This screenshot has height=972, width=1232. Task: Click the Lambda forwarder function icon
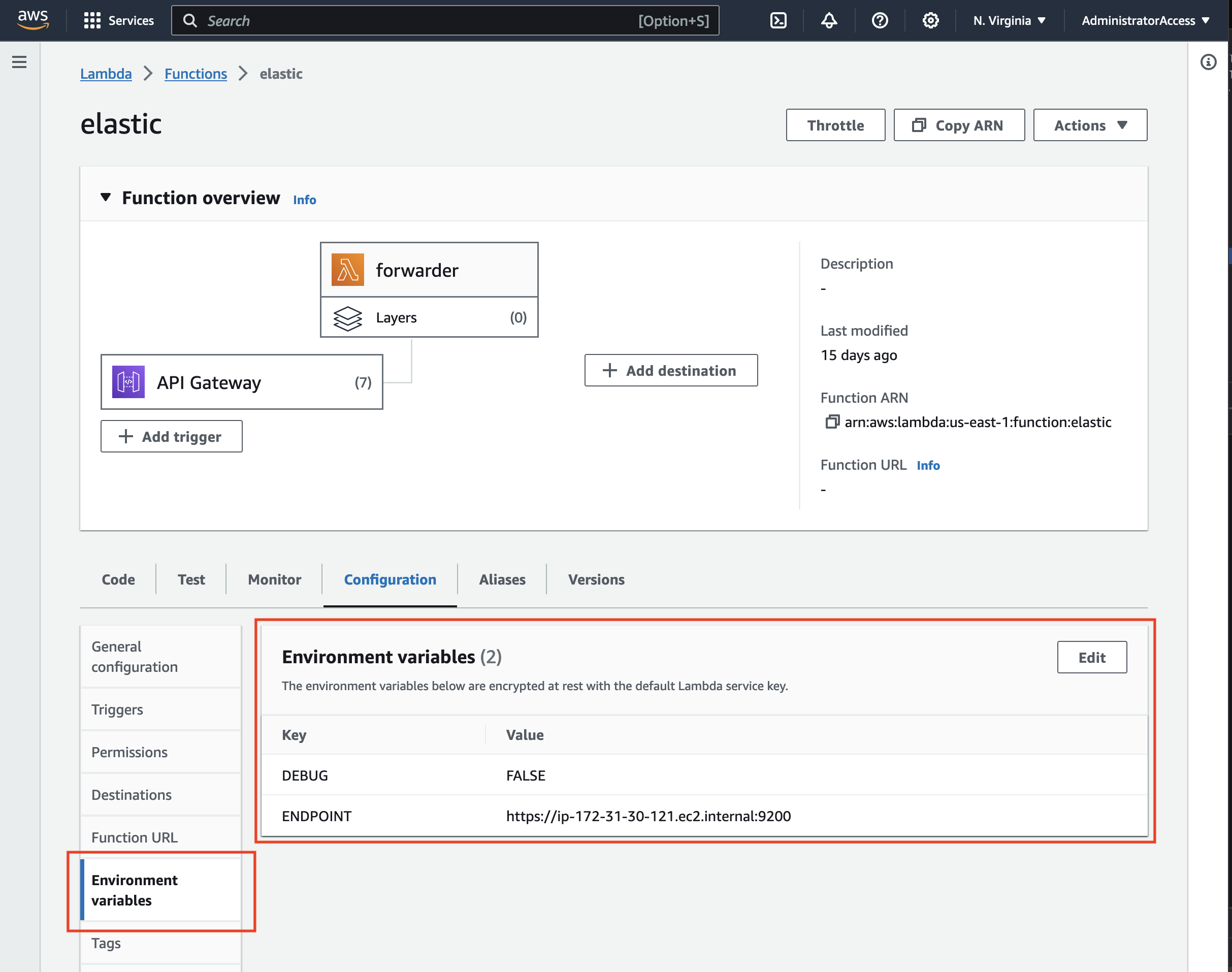click(x=348, y=270)
